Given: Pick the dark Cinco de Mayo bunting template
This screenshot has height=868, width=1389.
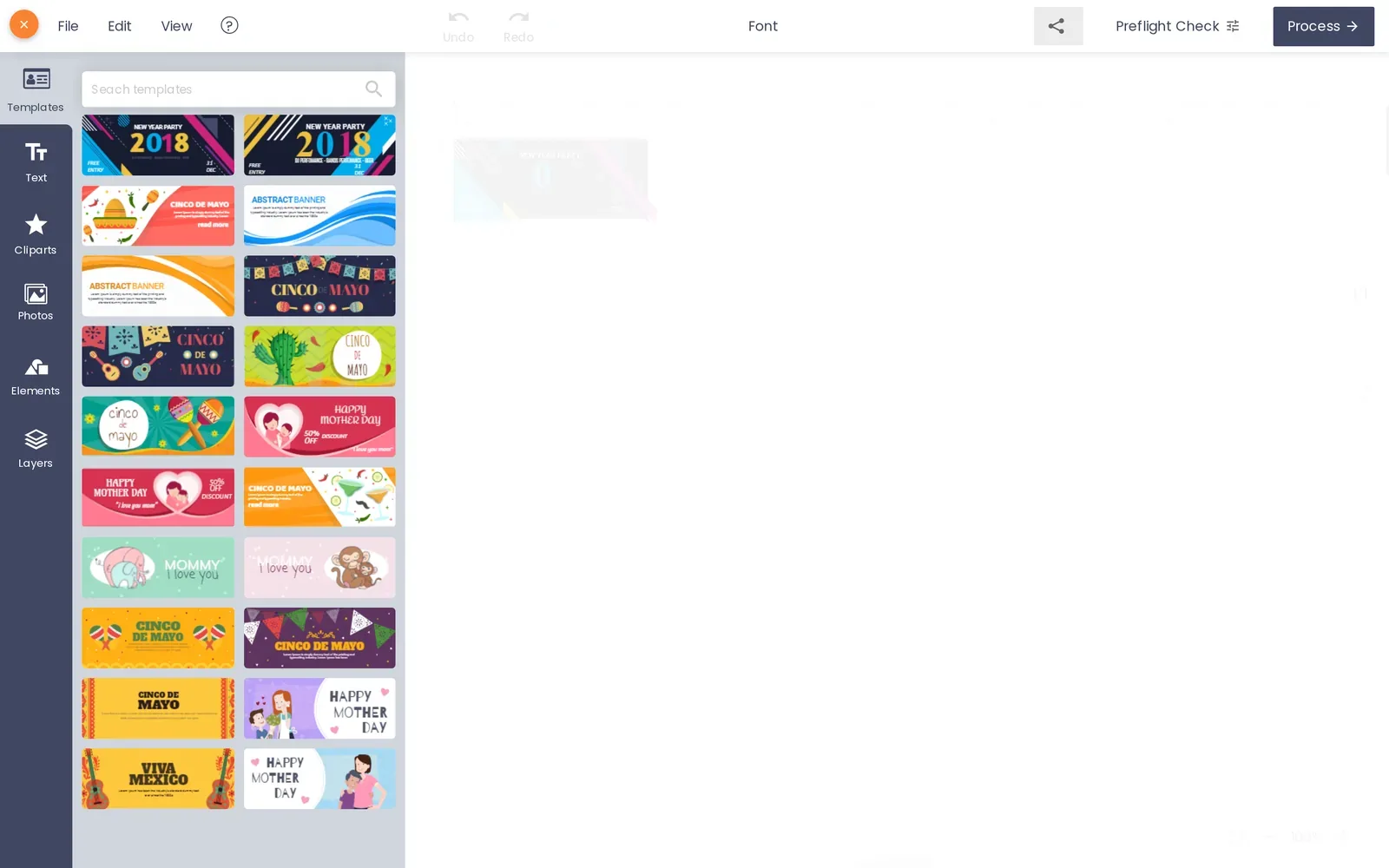Looking at the screenshot, I should [319, 286].
